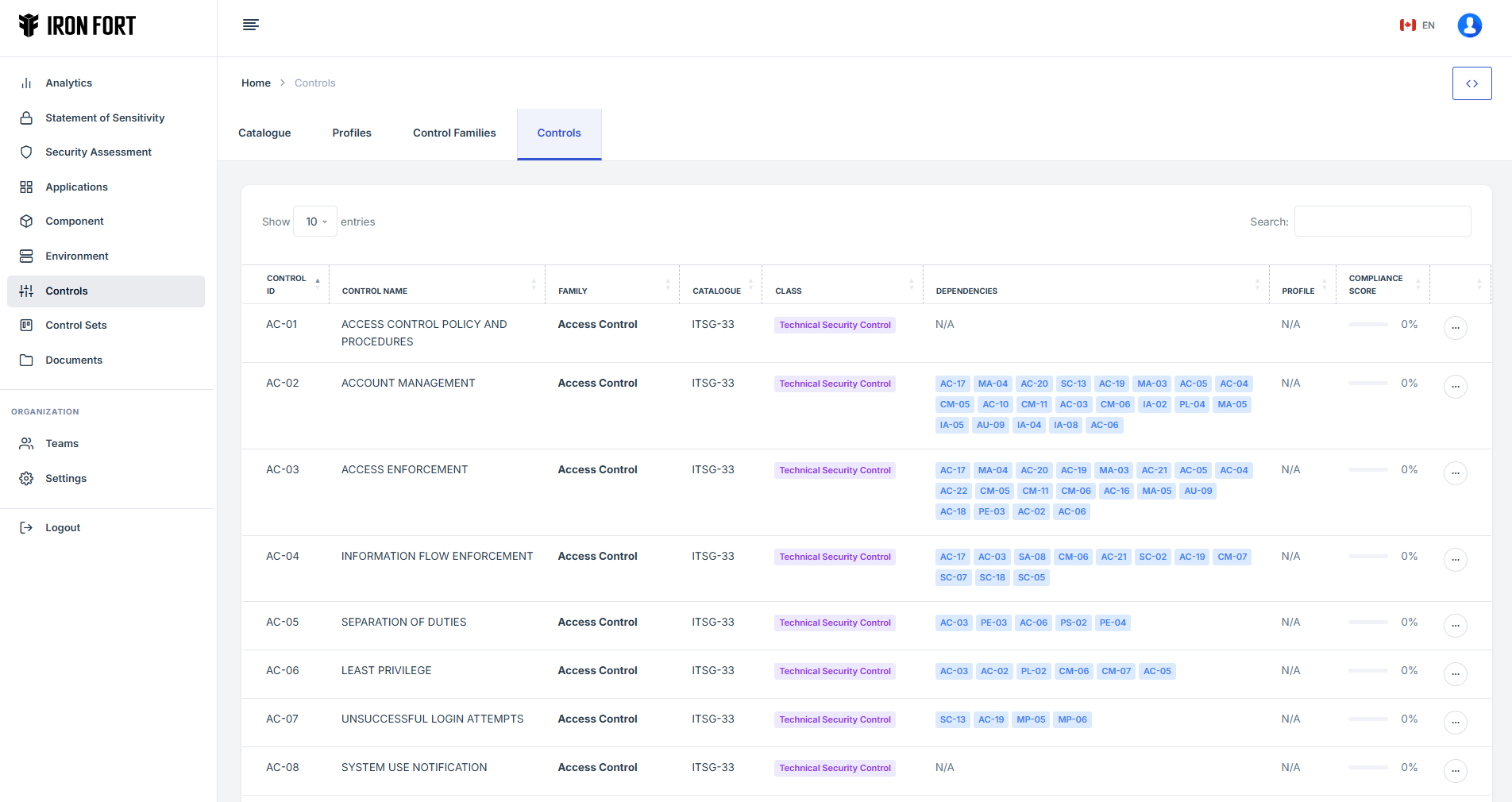Switch to the Control Families tab
This screenshot has width=1512, height=802.
coord(454,133)
